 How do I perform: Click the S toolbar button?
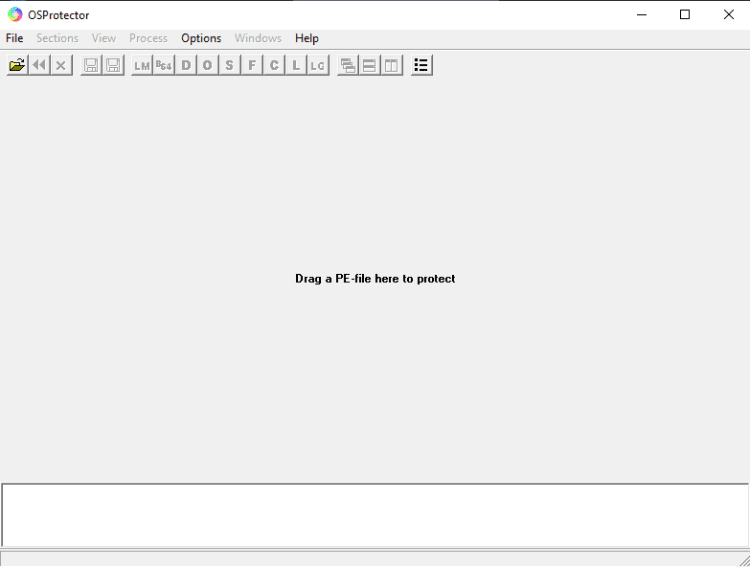pyautogui.click(x=230, y=65)
